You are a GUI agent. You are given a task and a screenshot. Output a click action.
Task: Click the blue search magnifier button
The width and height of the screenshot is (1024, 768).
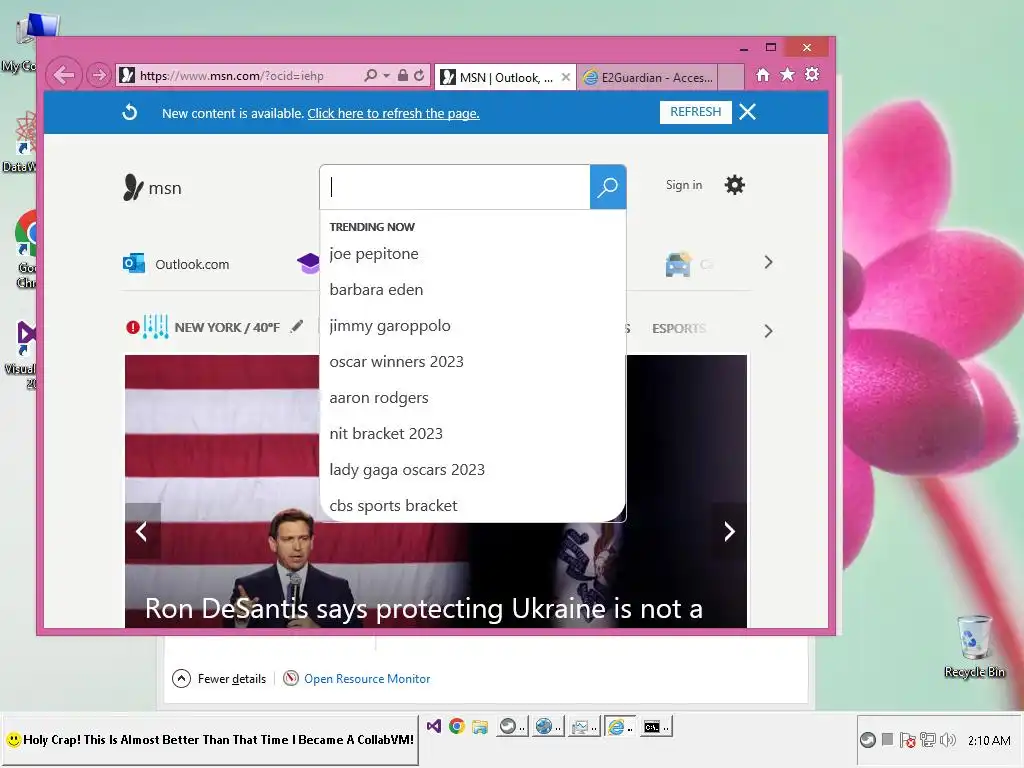click(x=608, y=187)
